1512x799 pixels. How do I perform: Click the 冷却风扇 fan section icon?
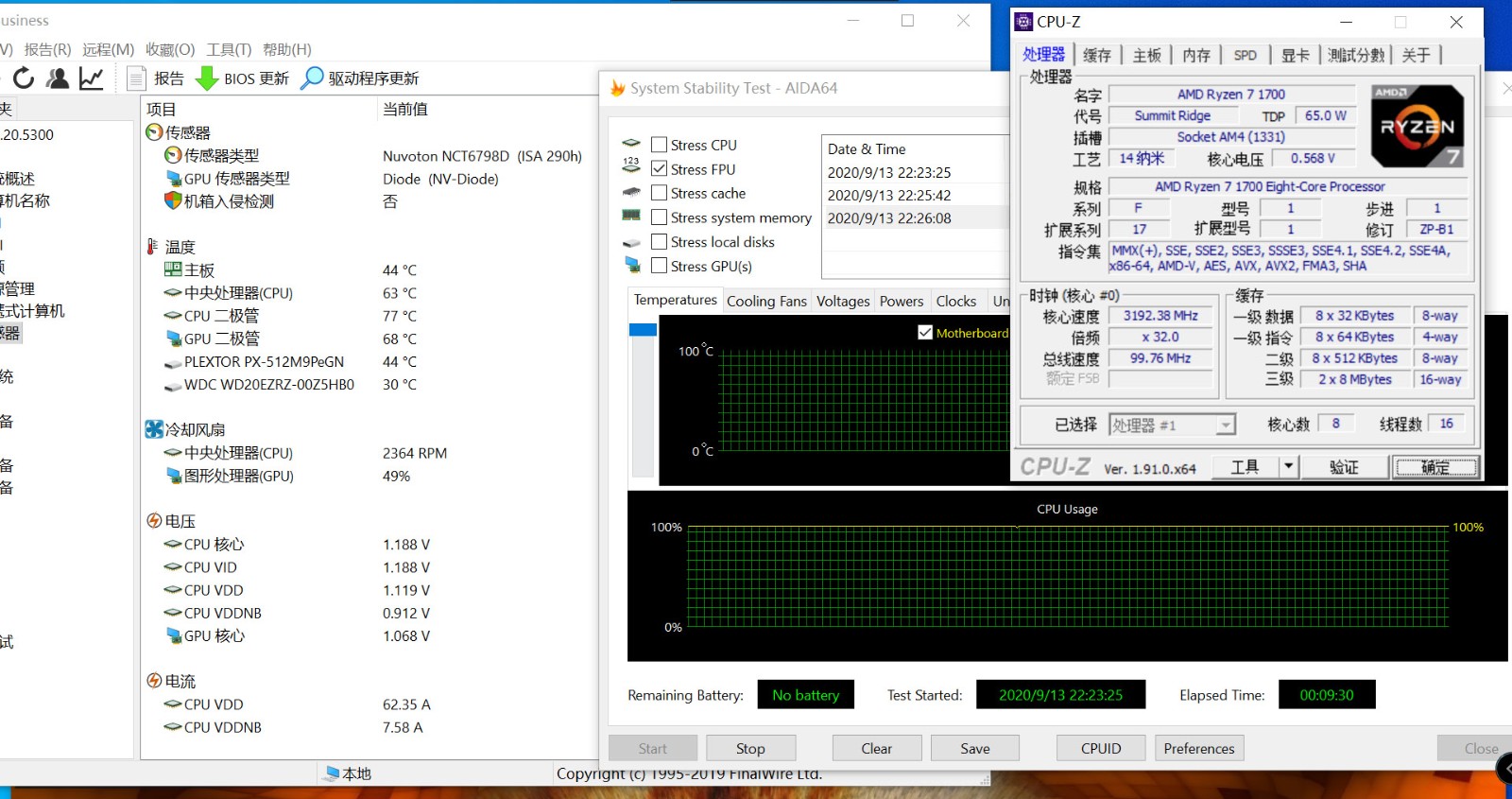pyautogui.click(x=154, y=429)
